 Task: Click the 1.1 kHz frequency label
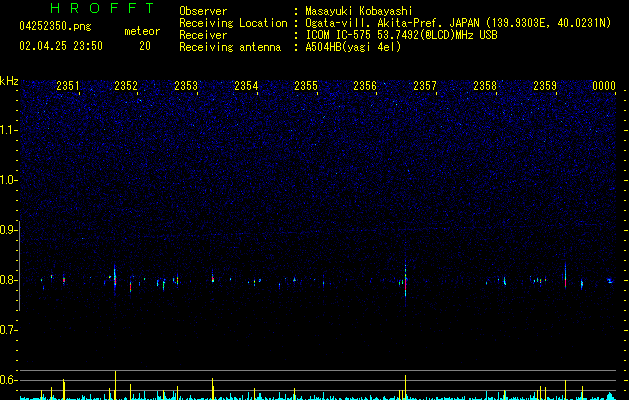[x=8, y=130]
